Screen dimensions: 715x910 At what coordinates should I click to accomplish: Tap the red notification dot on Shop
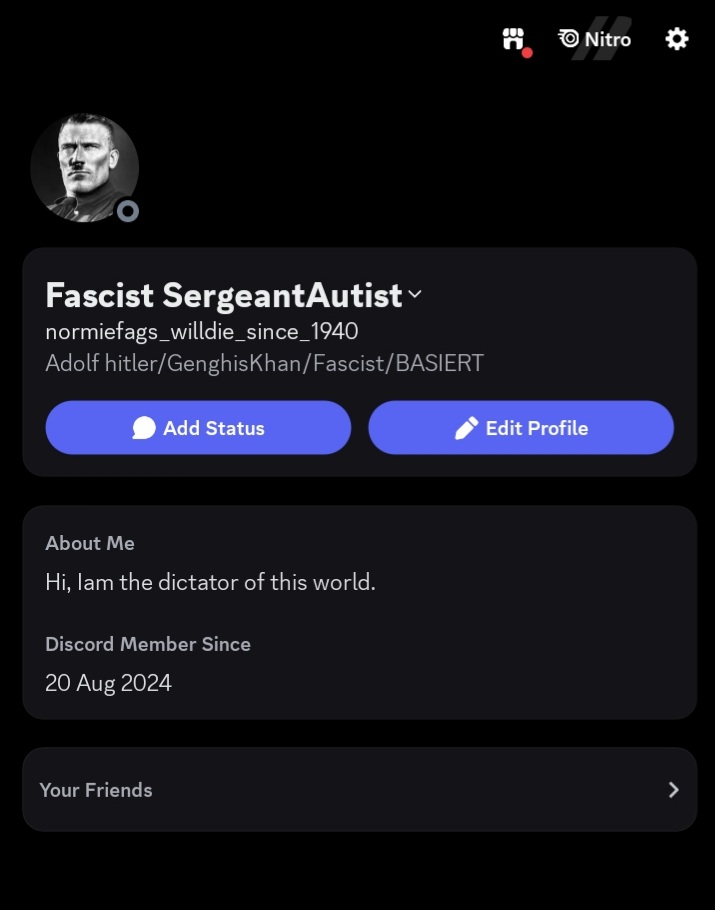pyautogui.click(x=526, y=52)
